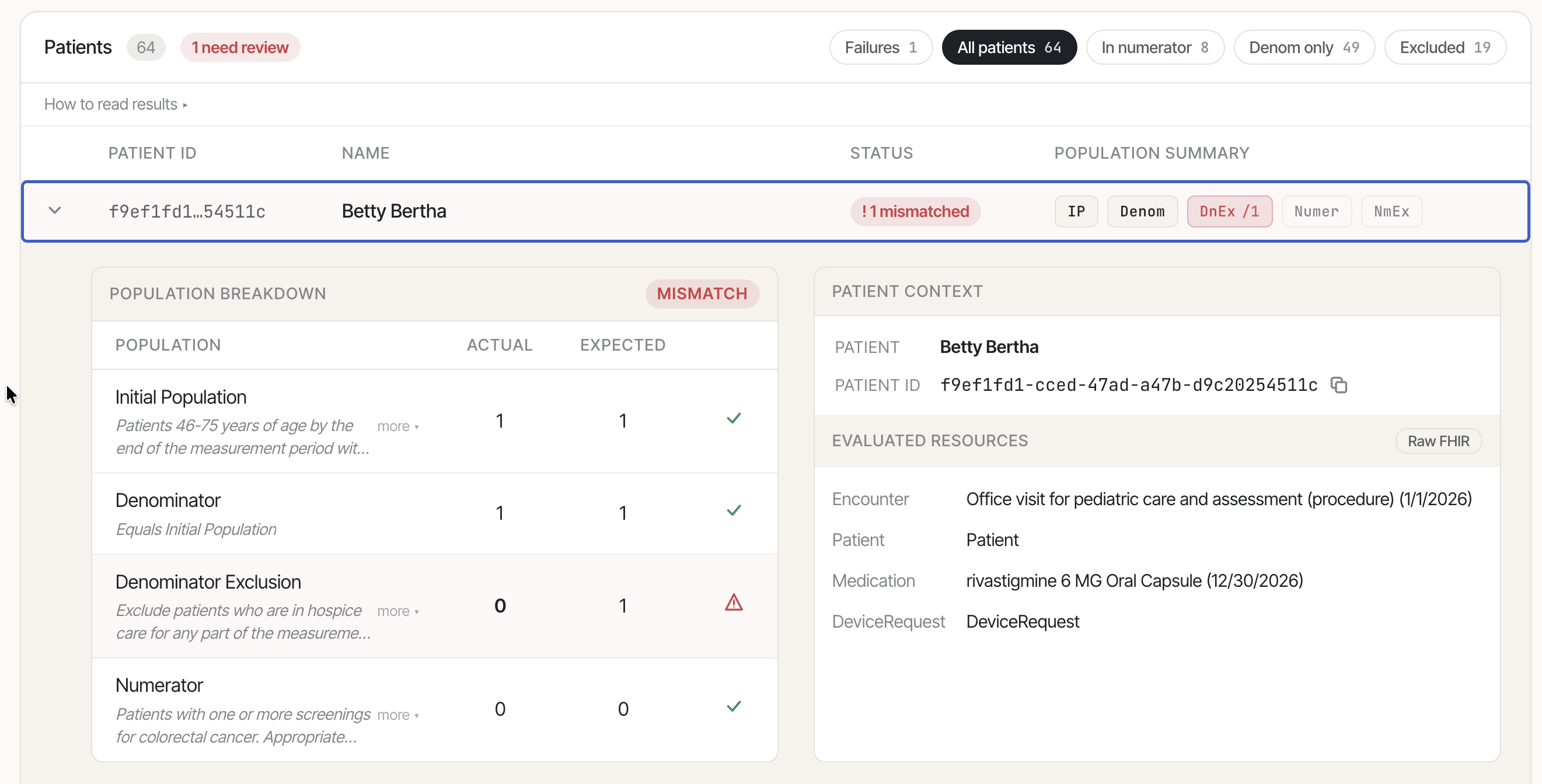1542x784 pixels.
Task: Click the ACTUAL column header
Action: pos(500,345)
